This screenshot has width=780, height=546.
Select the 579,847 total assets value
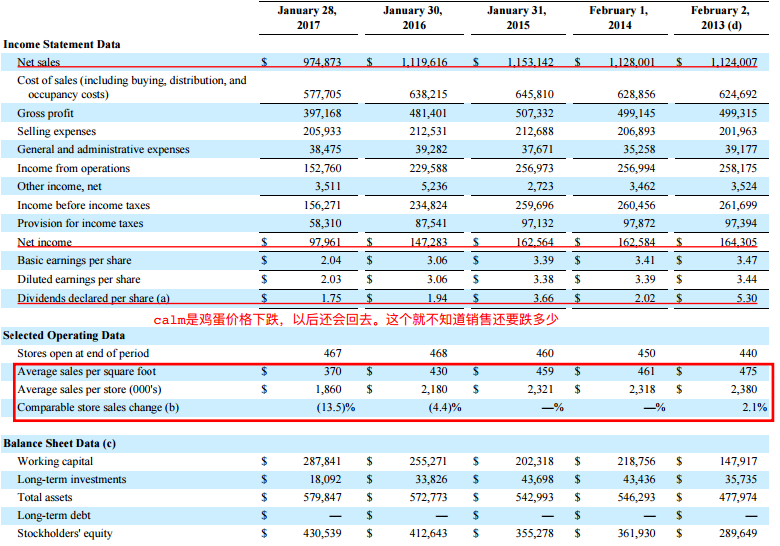(x=322, y=497)
